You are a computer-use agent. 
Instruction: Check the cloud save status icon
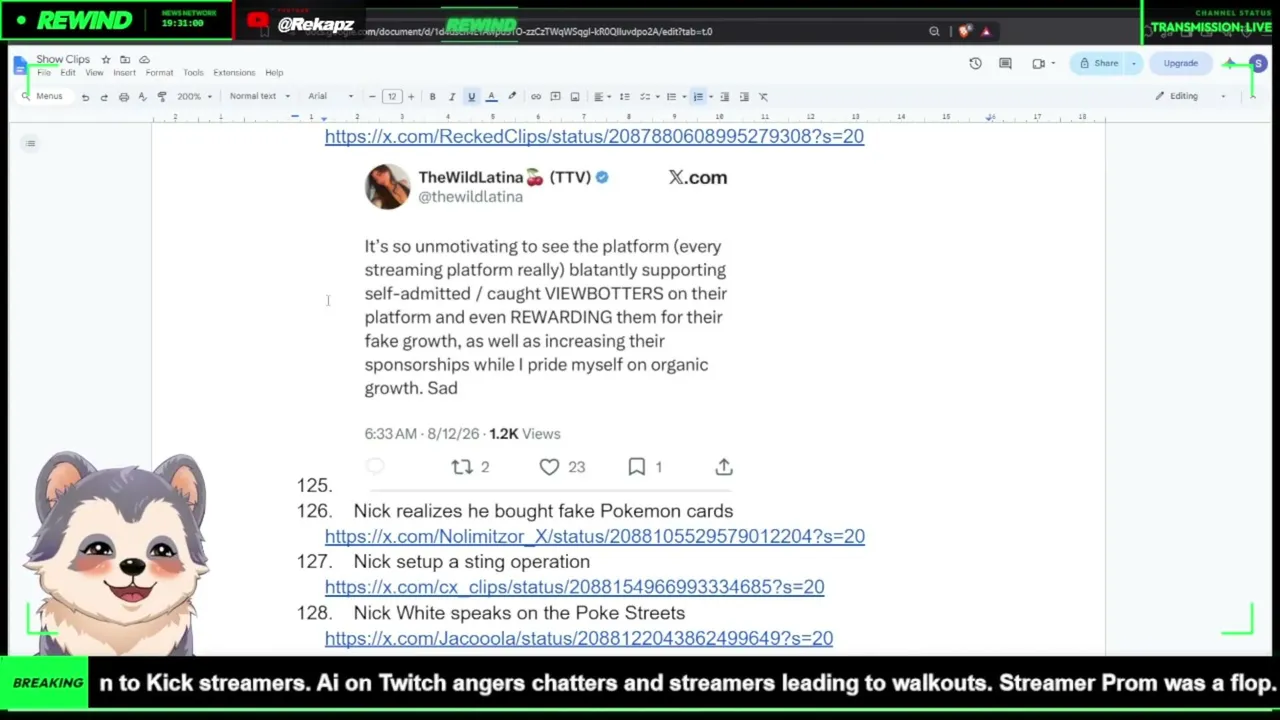[144, 60]
